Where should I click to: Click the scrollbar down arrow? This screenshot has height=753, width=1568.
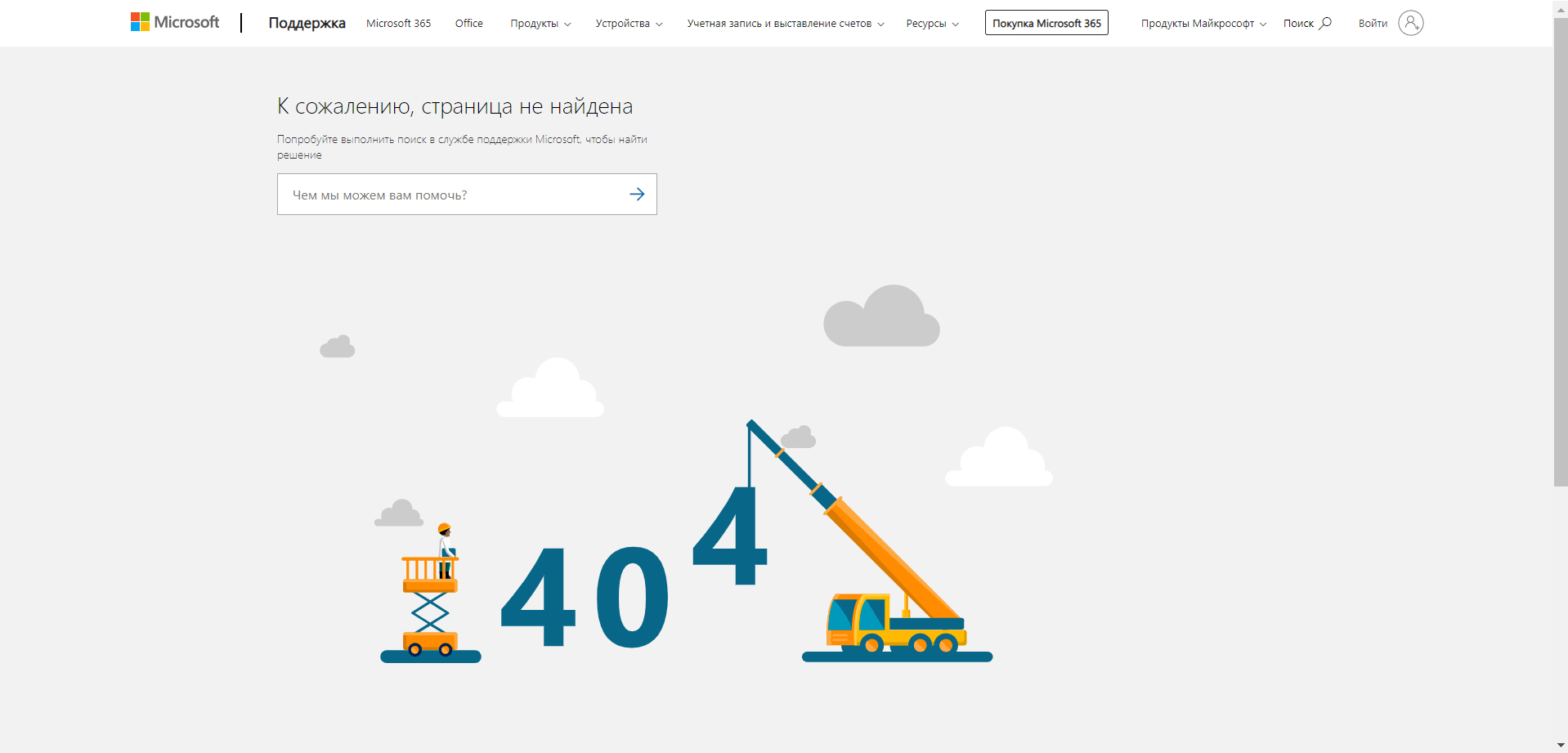(1560, 745)
